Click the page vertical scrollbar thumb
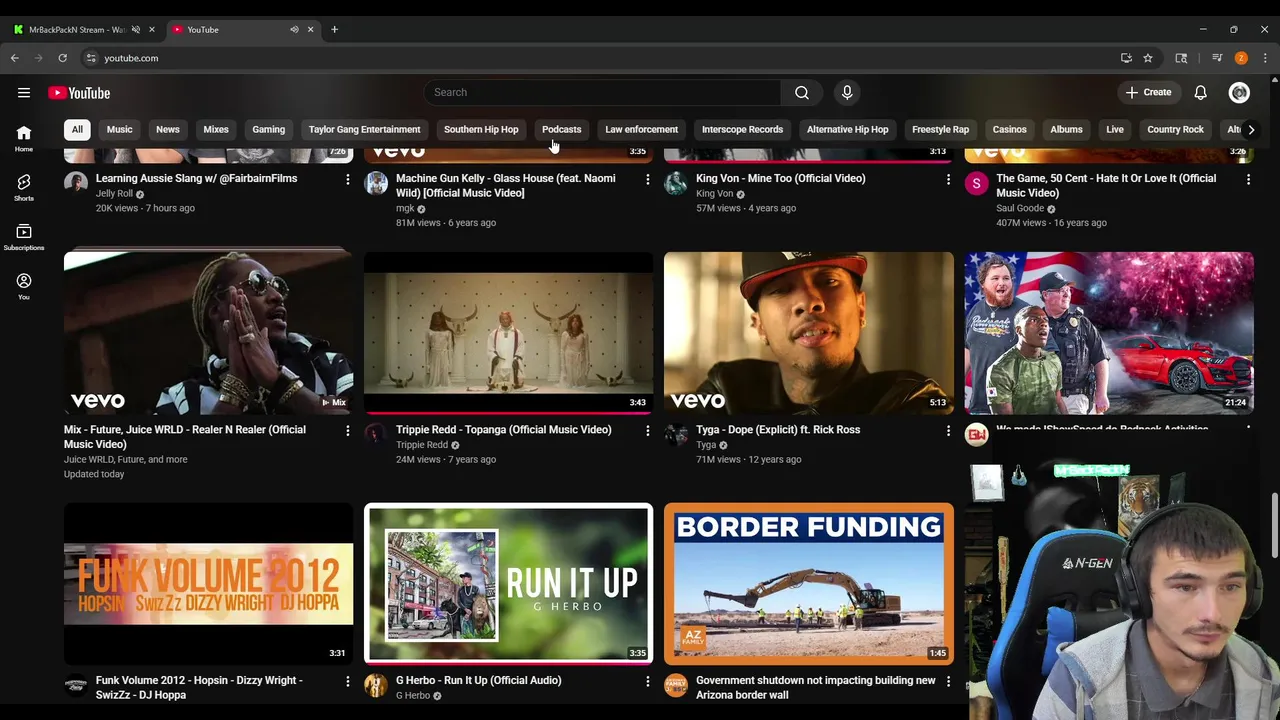This screenshot has height=720, width=1280. [1274, 526]
